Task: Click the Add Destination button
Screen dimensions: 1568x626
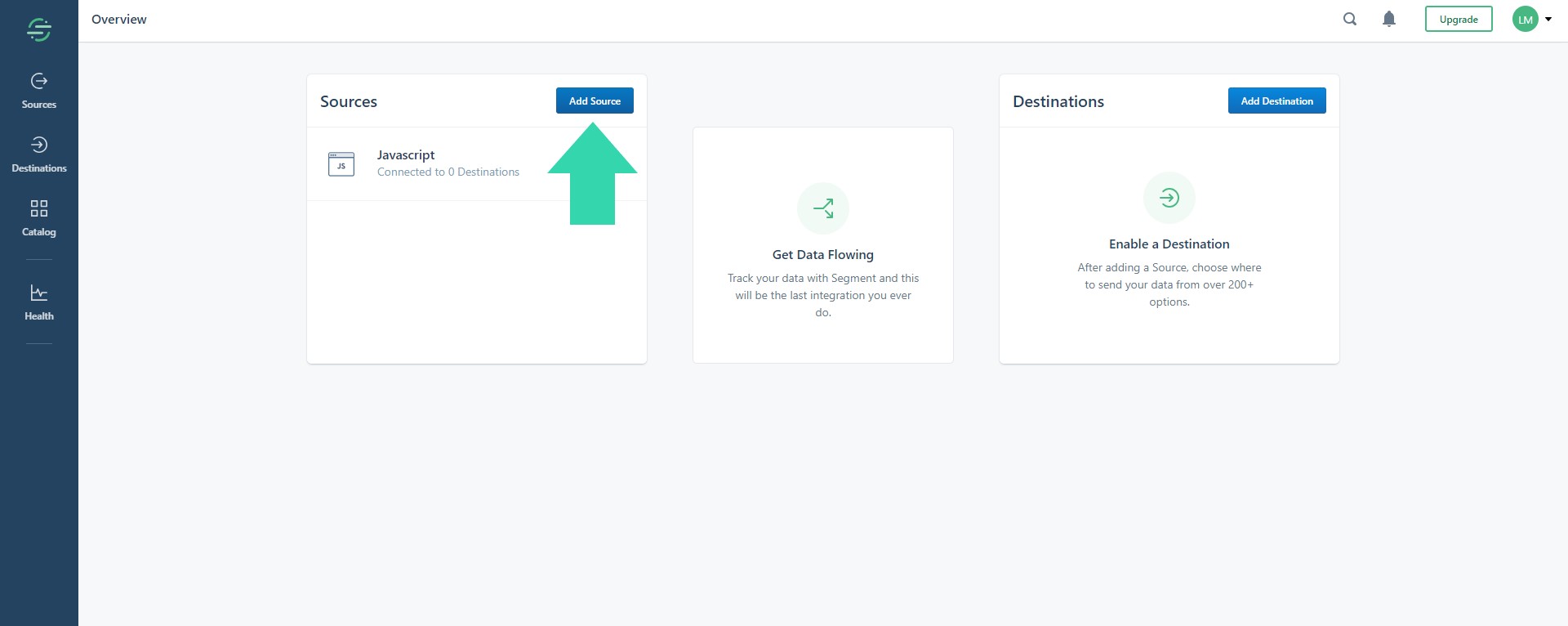Action: point(1276,101)
